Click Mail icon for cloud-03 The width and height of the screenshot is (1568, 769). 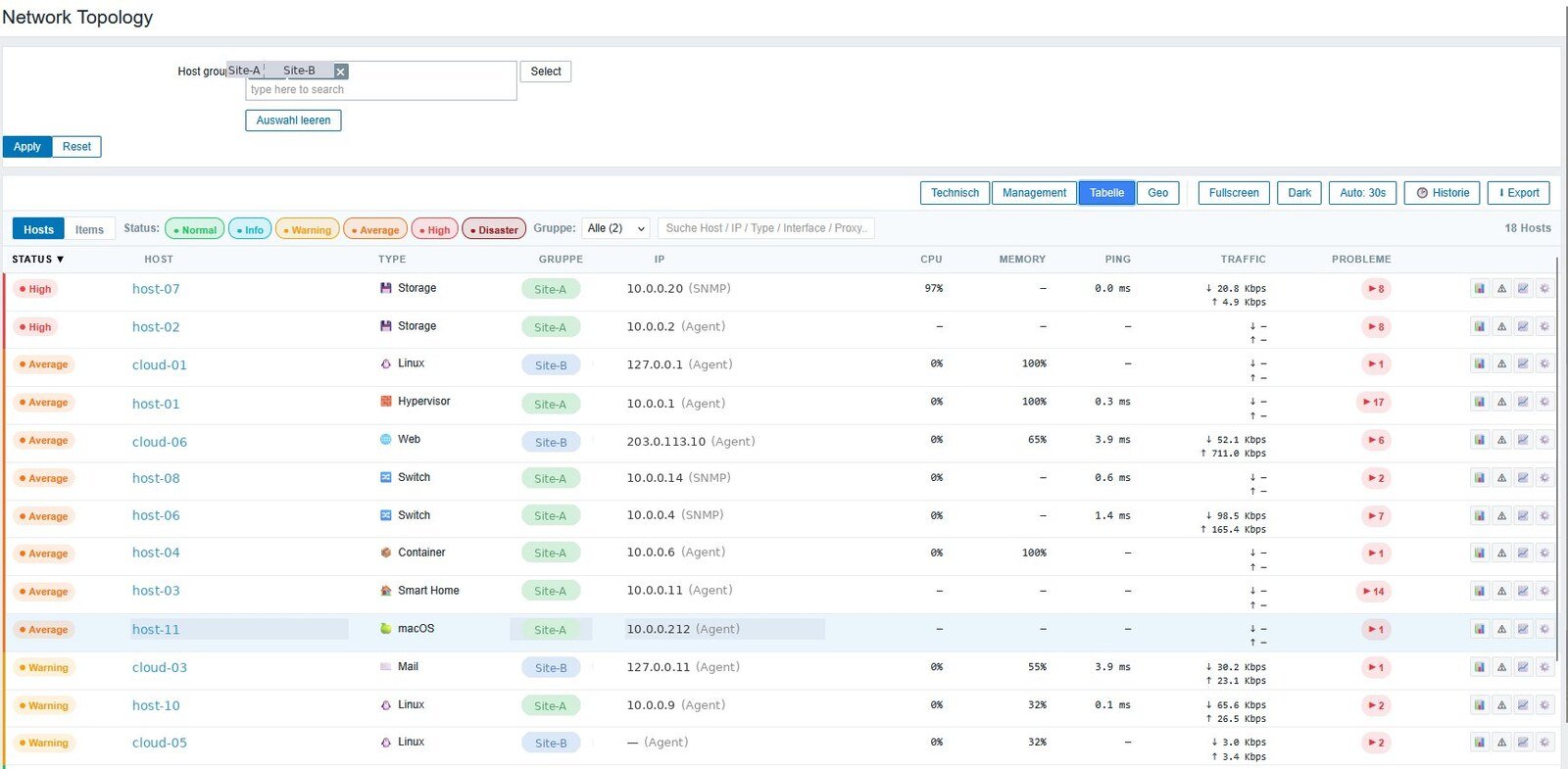click(x=386, y=666)
